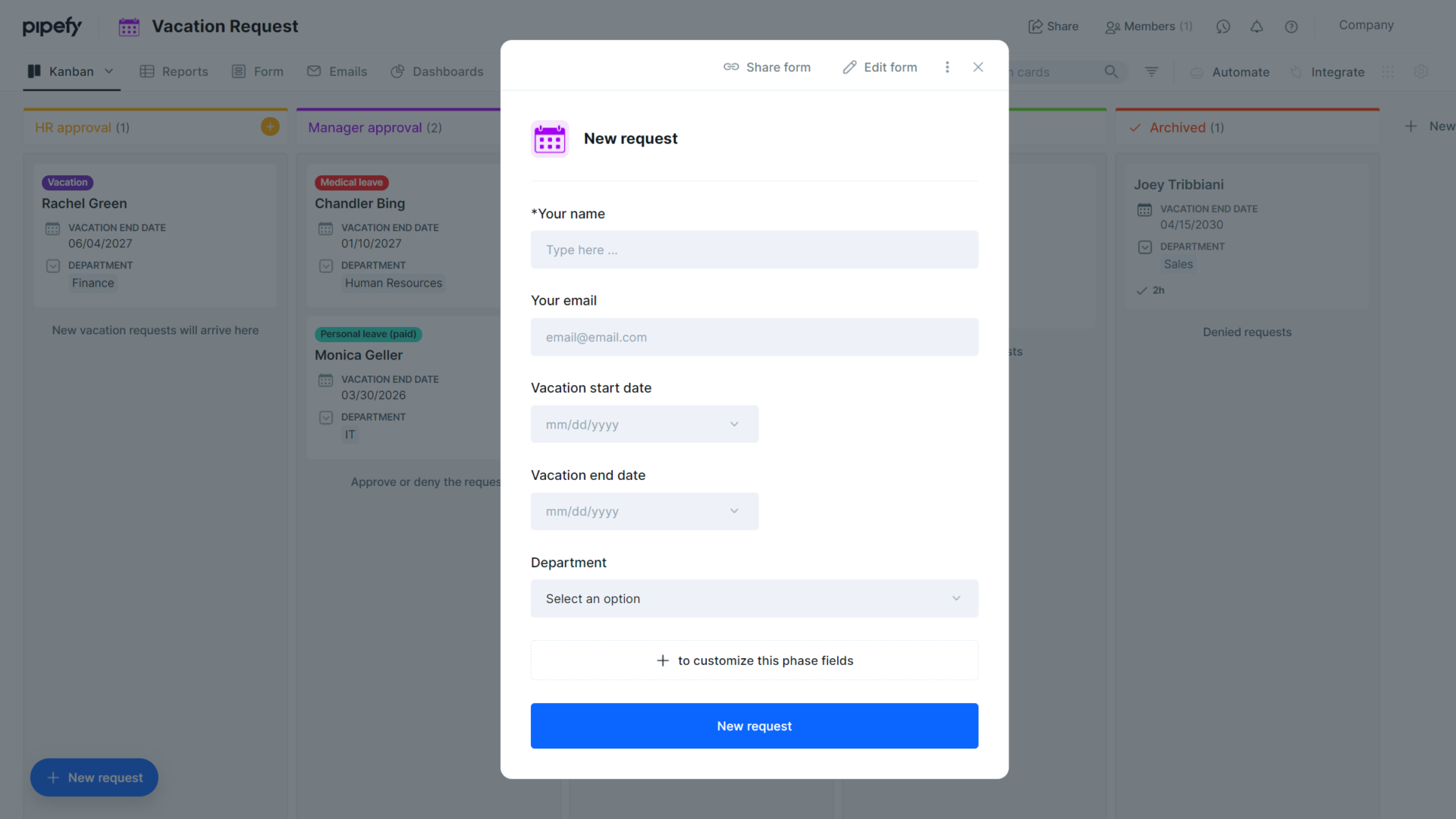Open the filter icon next to search

(1151, 71)
